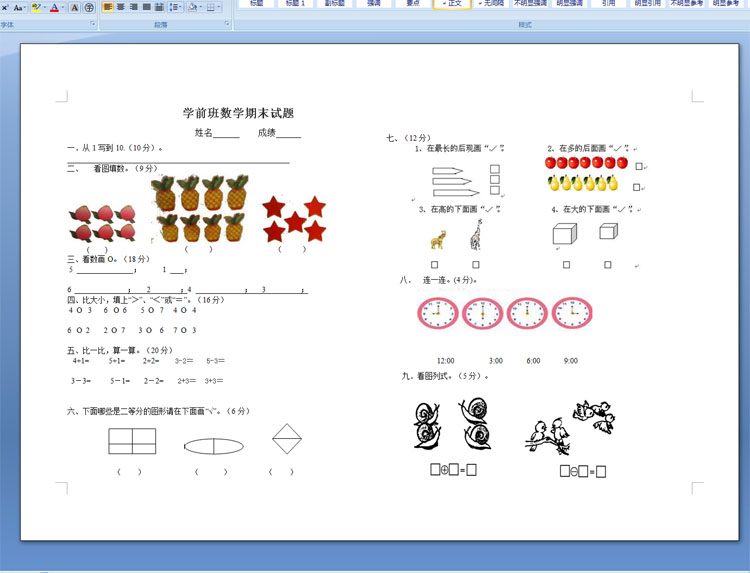Open the Font group dialog launcher
This screenshot has height=573, width=750.
point(93,23)
